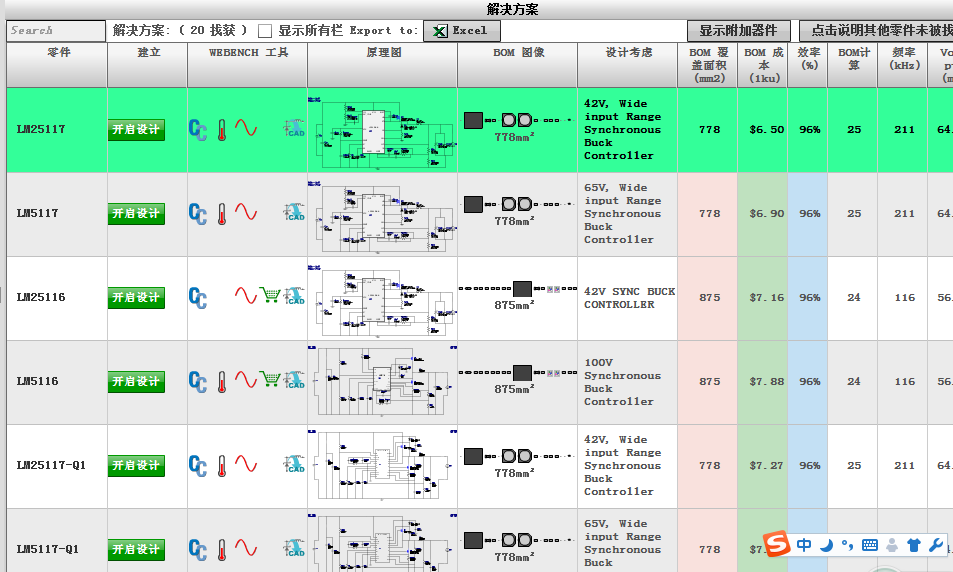Click the LM25117-Q1 CC compensation icon
Image resolution: width=953 pixels, height=572 pixels.
pos(198,465)
